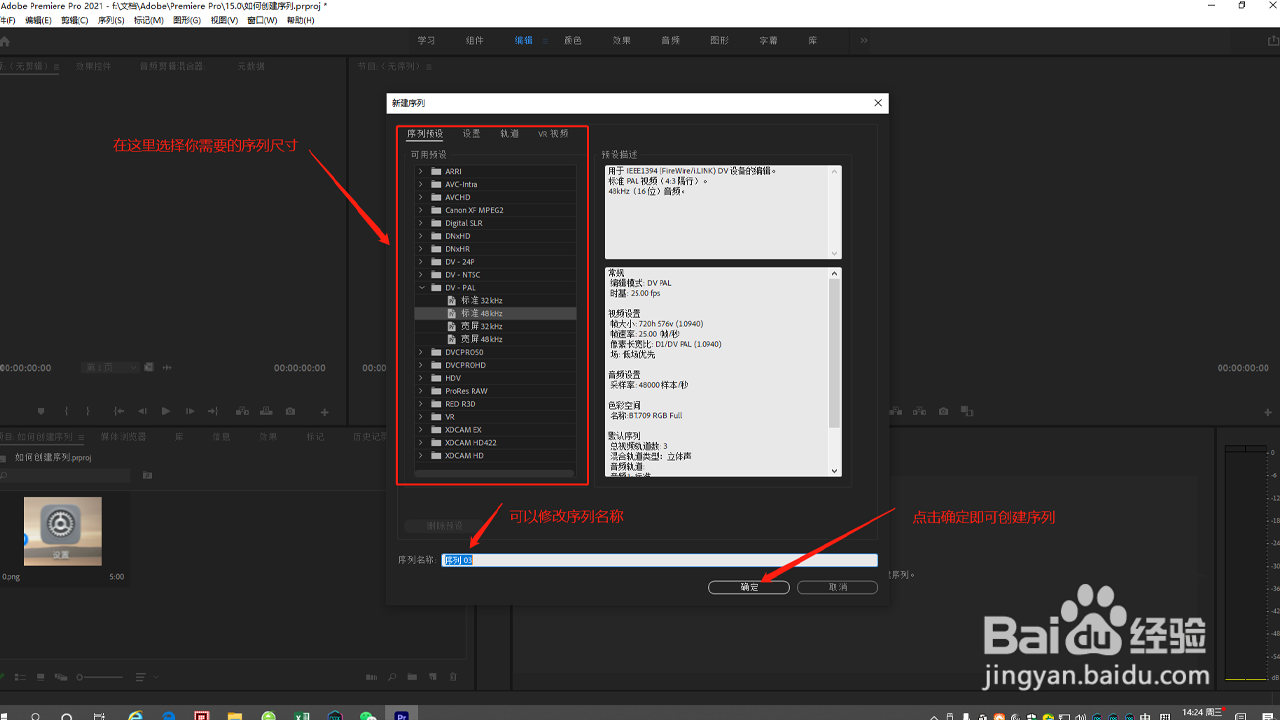Image resolution: width=1280 pixels, height=720 pixels.
Task: Expand the XDCAM HD422 preset folder
Action: pyautogui.click(x=421, y=442)
